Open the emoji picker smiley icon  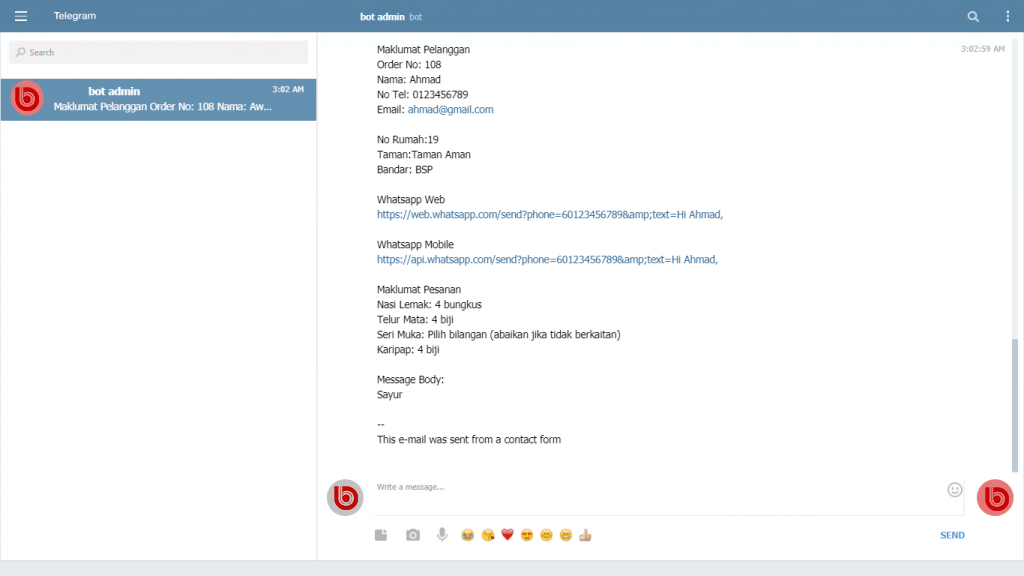pyautogui.click(x=955, y=490)
